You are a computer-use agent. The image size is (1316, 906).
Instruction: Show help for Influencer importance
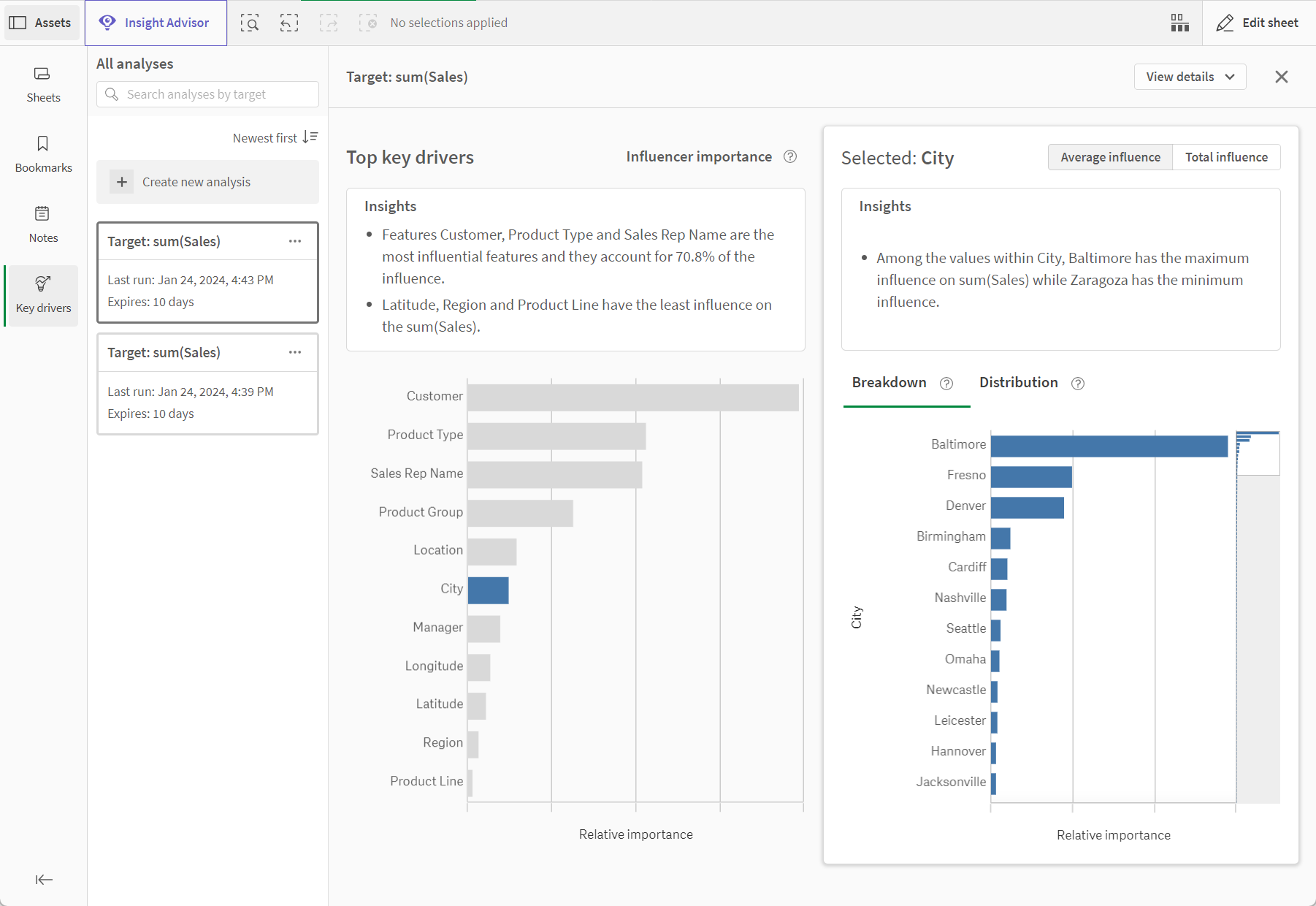[790, 156]
